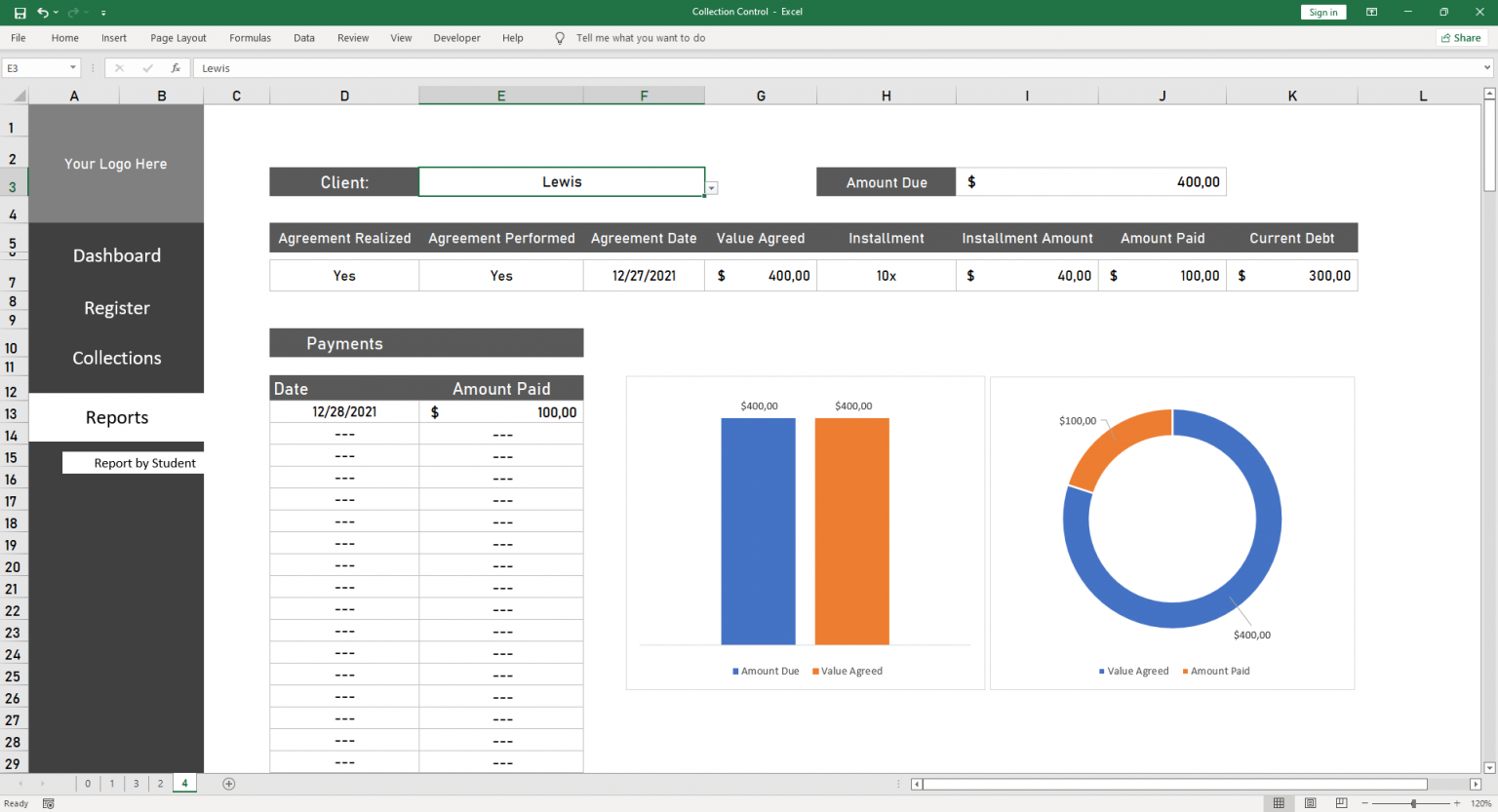Select the Client cell containing Lewis
1498x812 pixels.
tap(562, 182)
